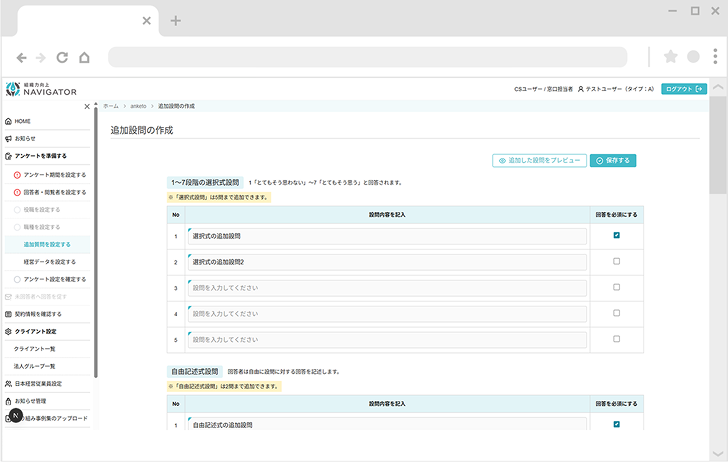
Task: Check required checkbox for 選択式の追加設問2
Action: (616, 261)
